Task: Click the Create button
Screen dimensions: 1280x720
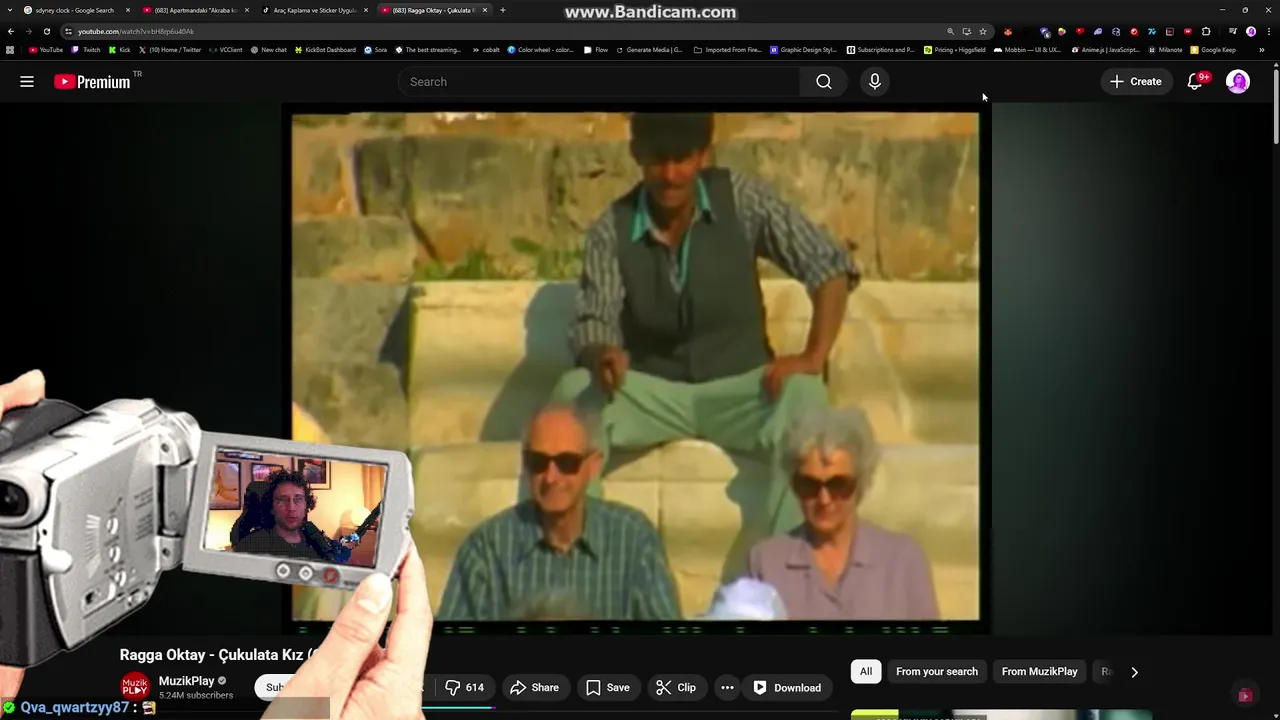Action: point(1135,82)
